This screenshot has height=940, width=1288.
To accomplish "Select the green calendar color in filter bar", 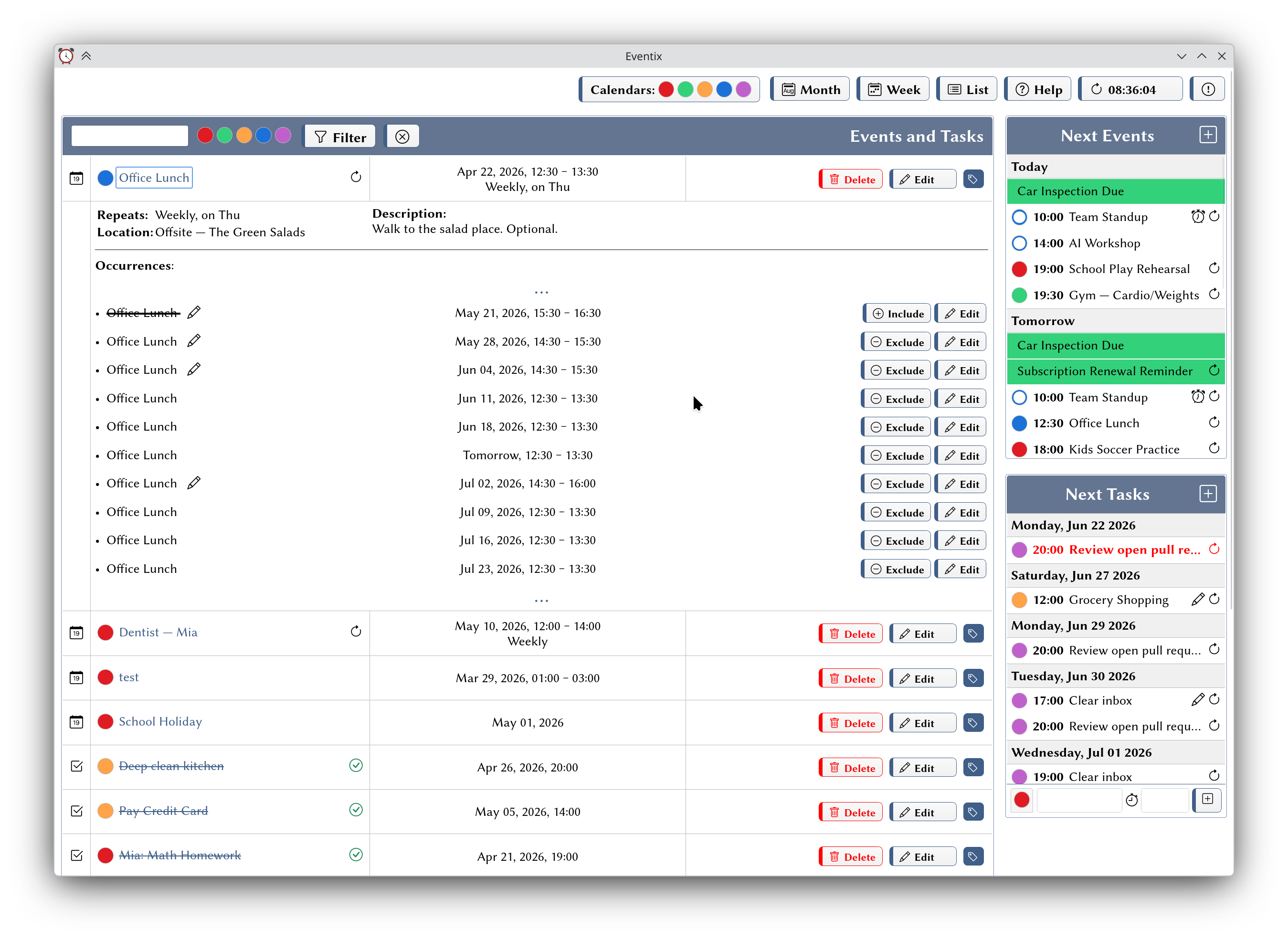I will pyautogui.click(x=225, y=136).
